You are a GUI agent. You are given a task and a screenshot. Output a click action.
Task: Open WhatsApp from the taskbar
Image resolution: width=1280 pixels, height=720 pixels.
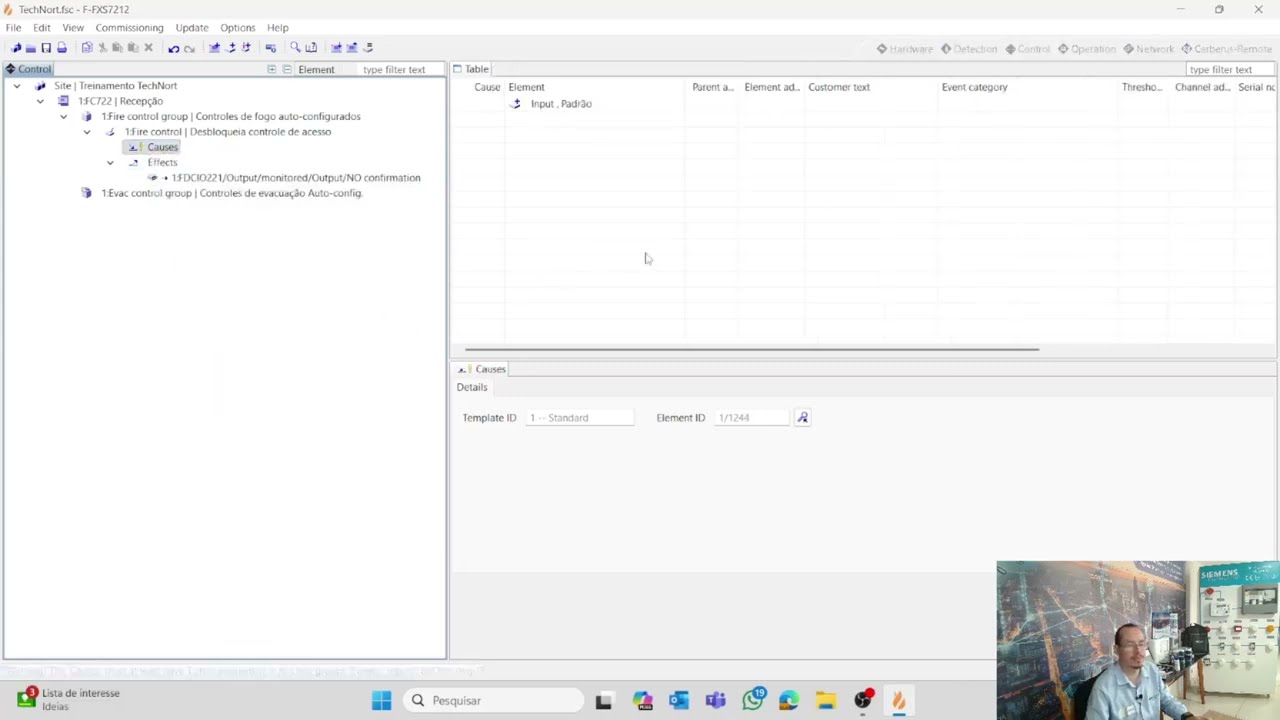pyautogui.click(x=753, y=700)
